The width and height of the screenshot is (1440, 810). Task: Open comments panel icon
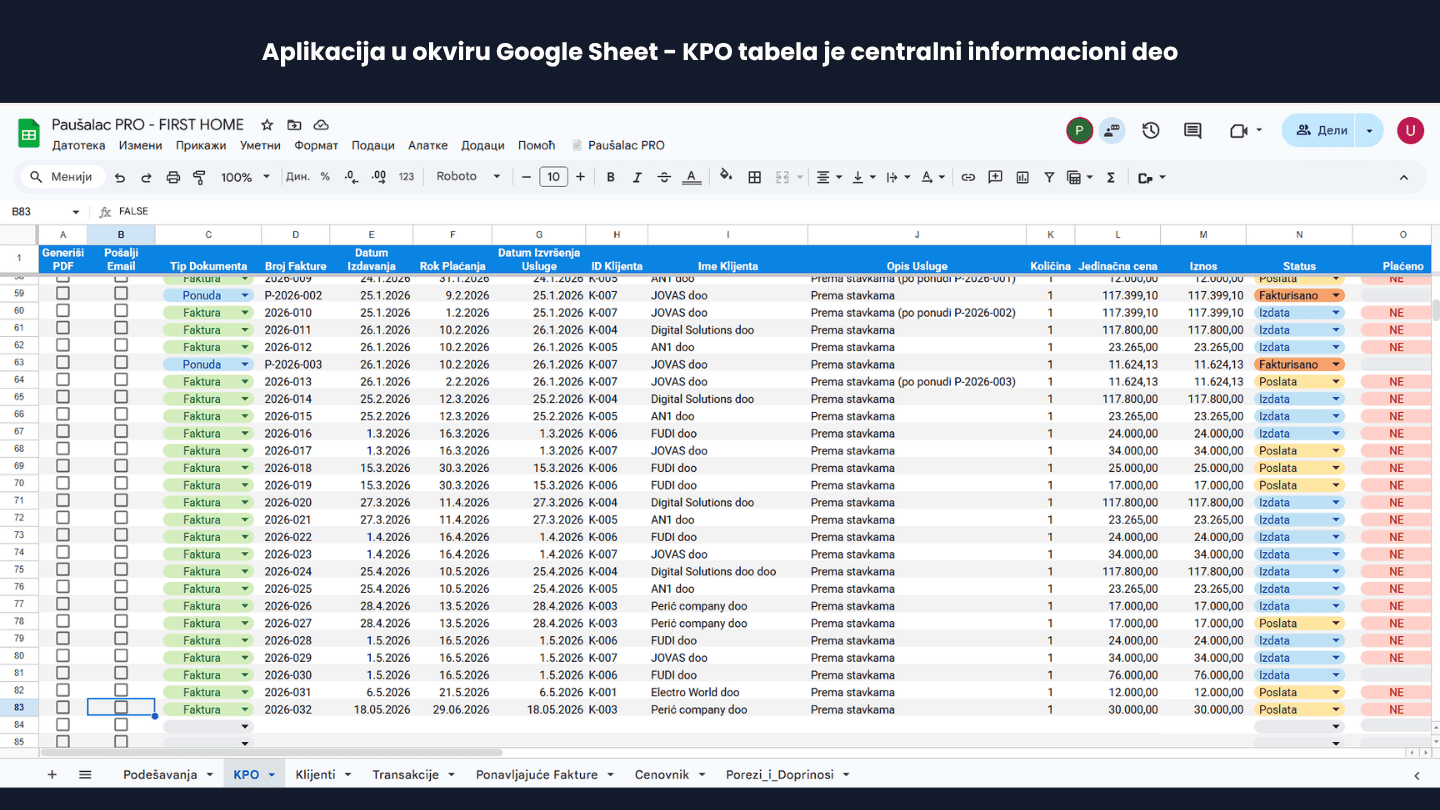pyautogui.click(x=1192, y=130)
